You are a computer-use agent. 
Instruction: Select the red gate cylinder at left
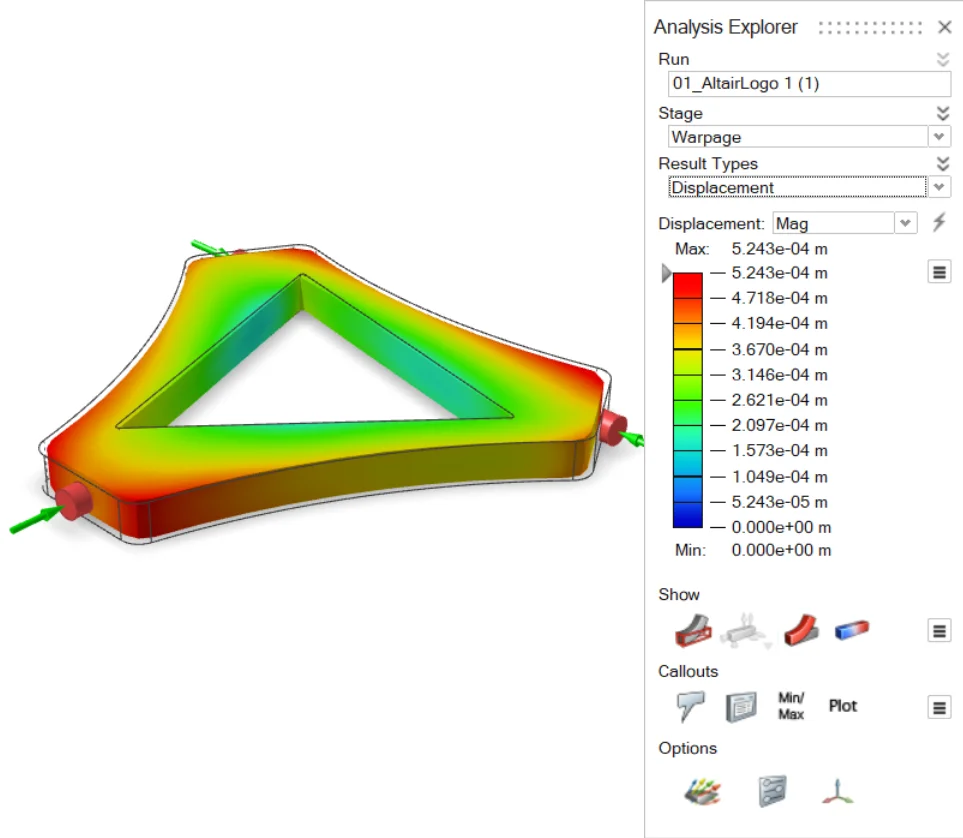[74, 501]
